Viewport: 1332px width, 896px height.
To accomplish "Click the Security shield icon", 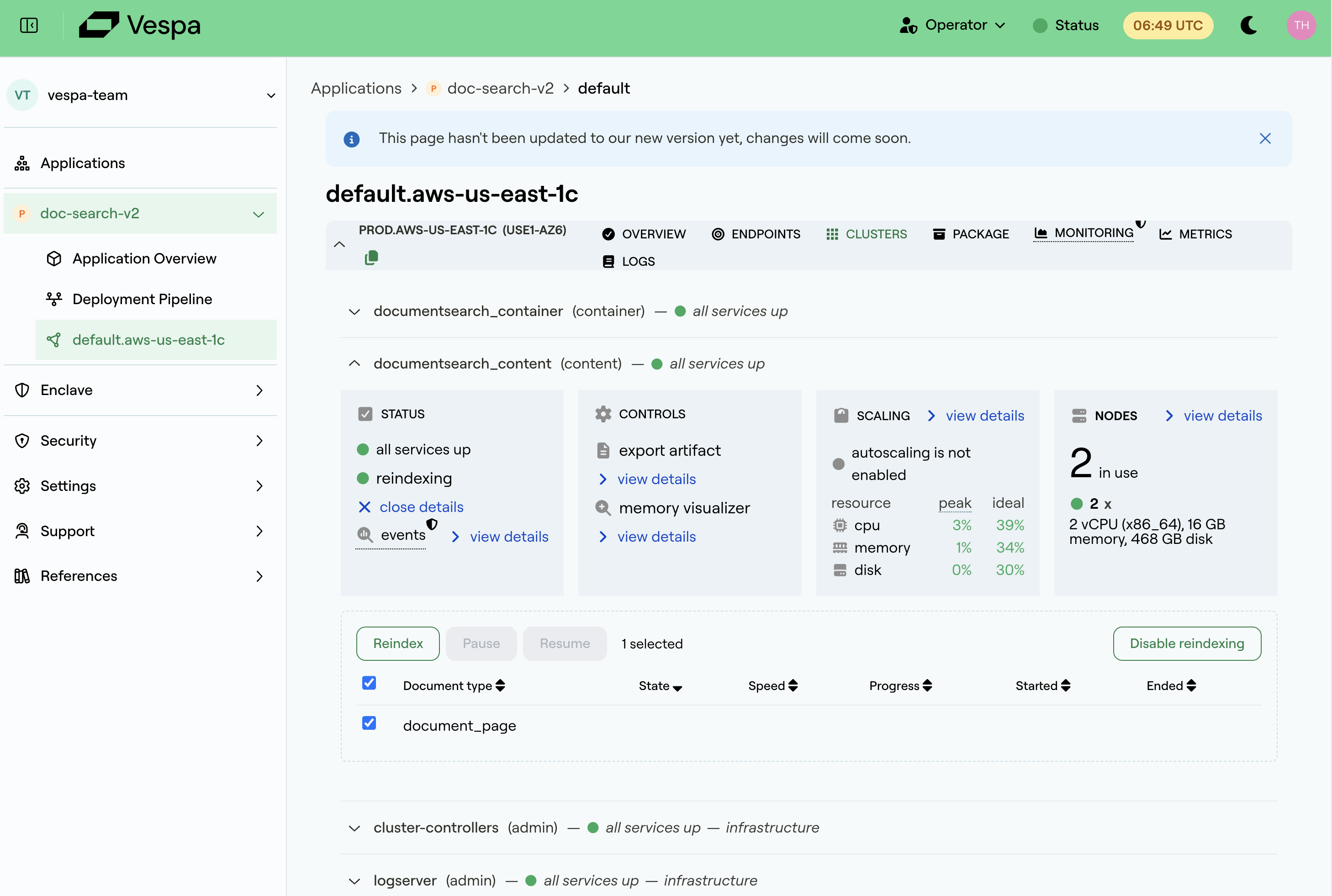I will pyautogui.click(x=22, y=441).
